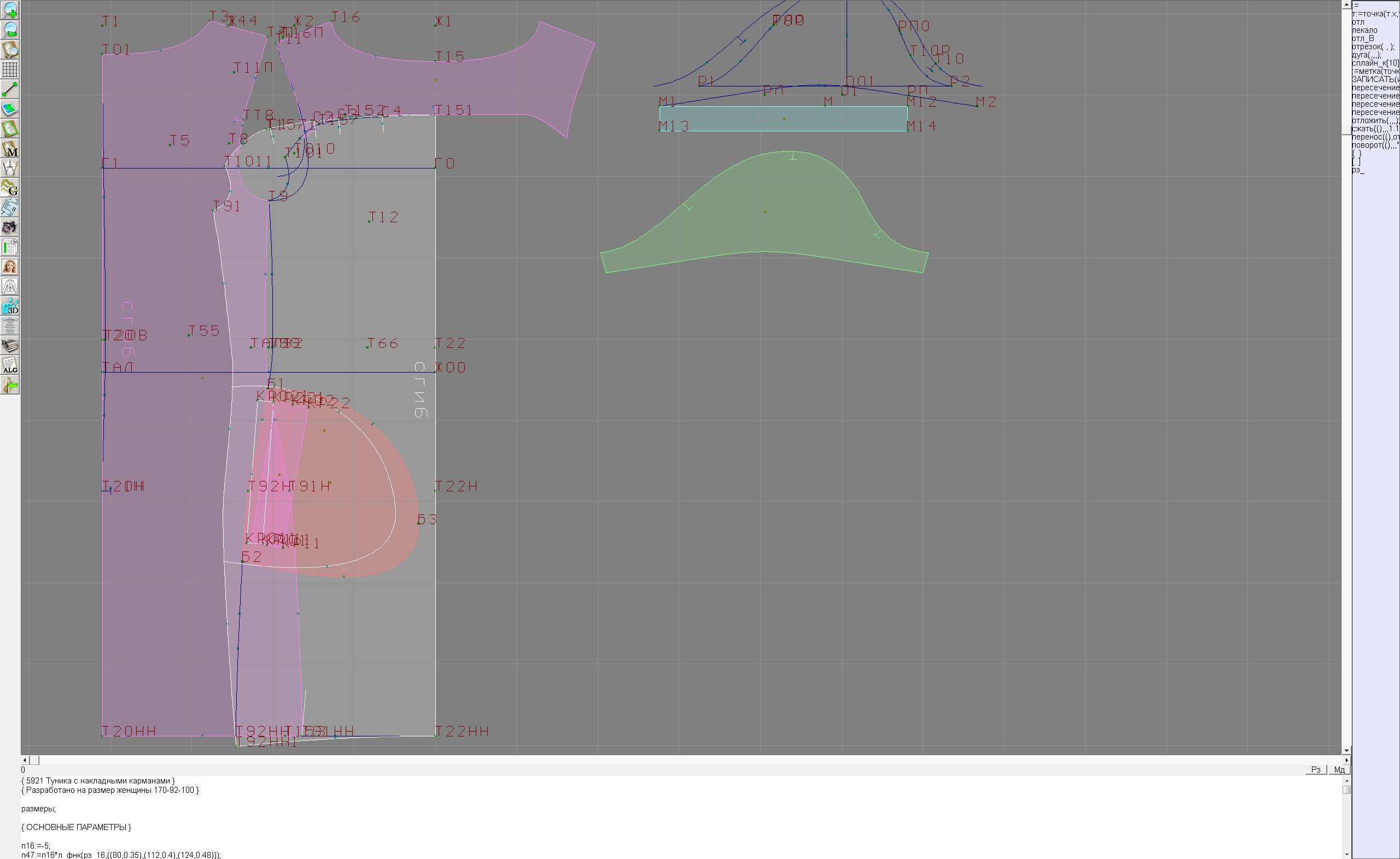
Task: Click the green arrow exit icon
Action: click(10, 385)
